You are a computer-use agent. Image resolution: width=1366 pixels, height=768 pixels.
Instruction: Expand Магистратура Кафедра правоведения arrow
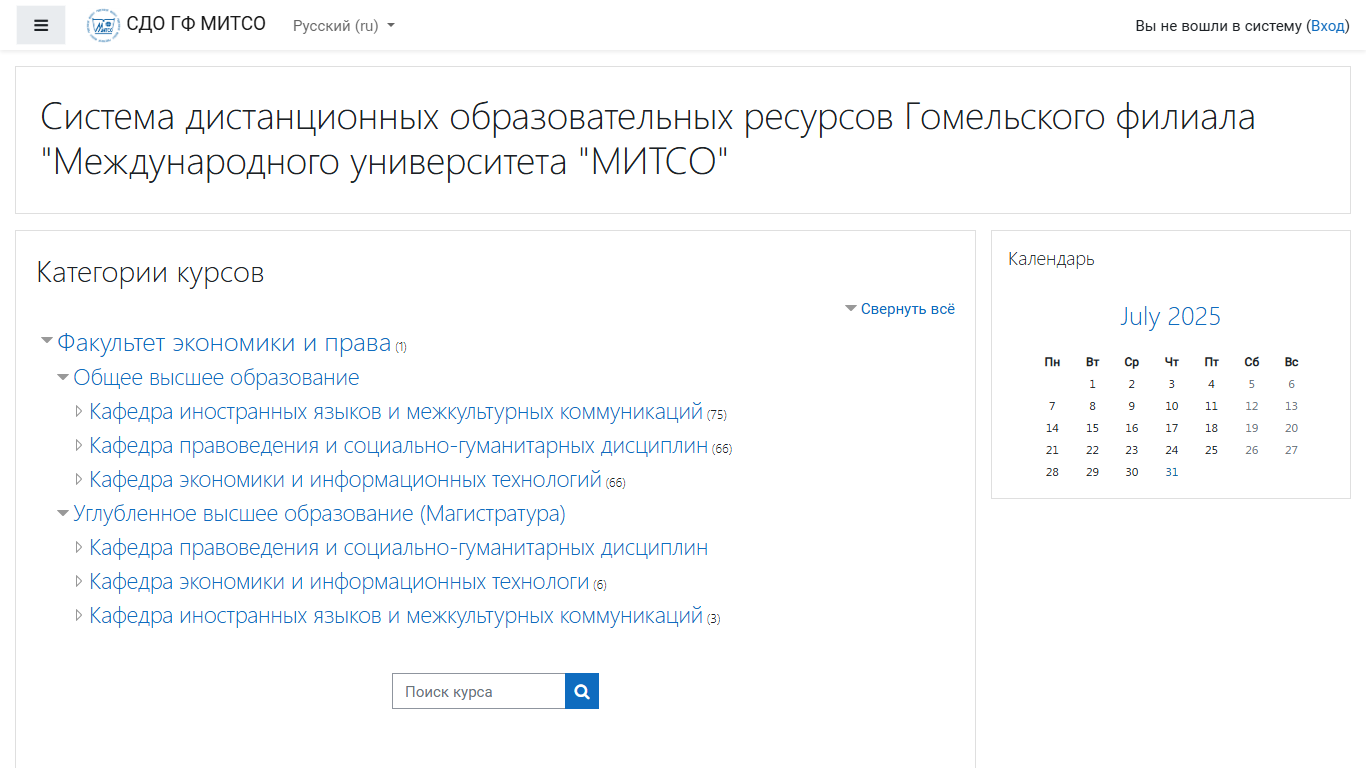click(x=79, y=547)
